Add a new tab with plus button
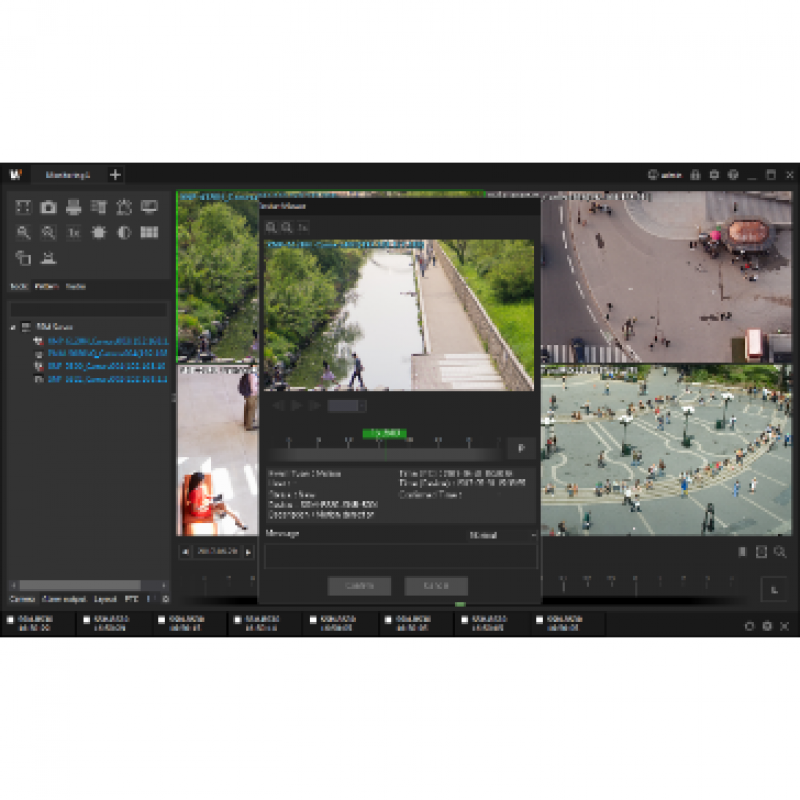800x800 pixels. 115,175
